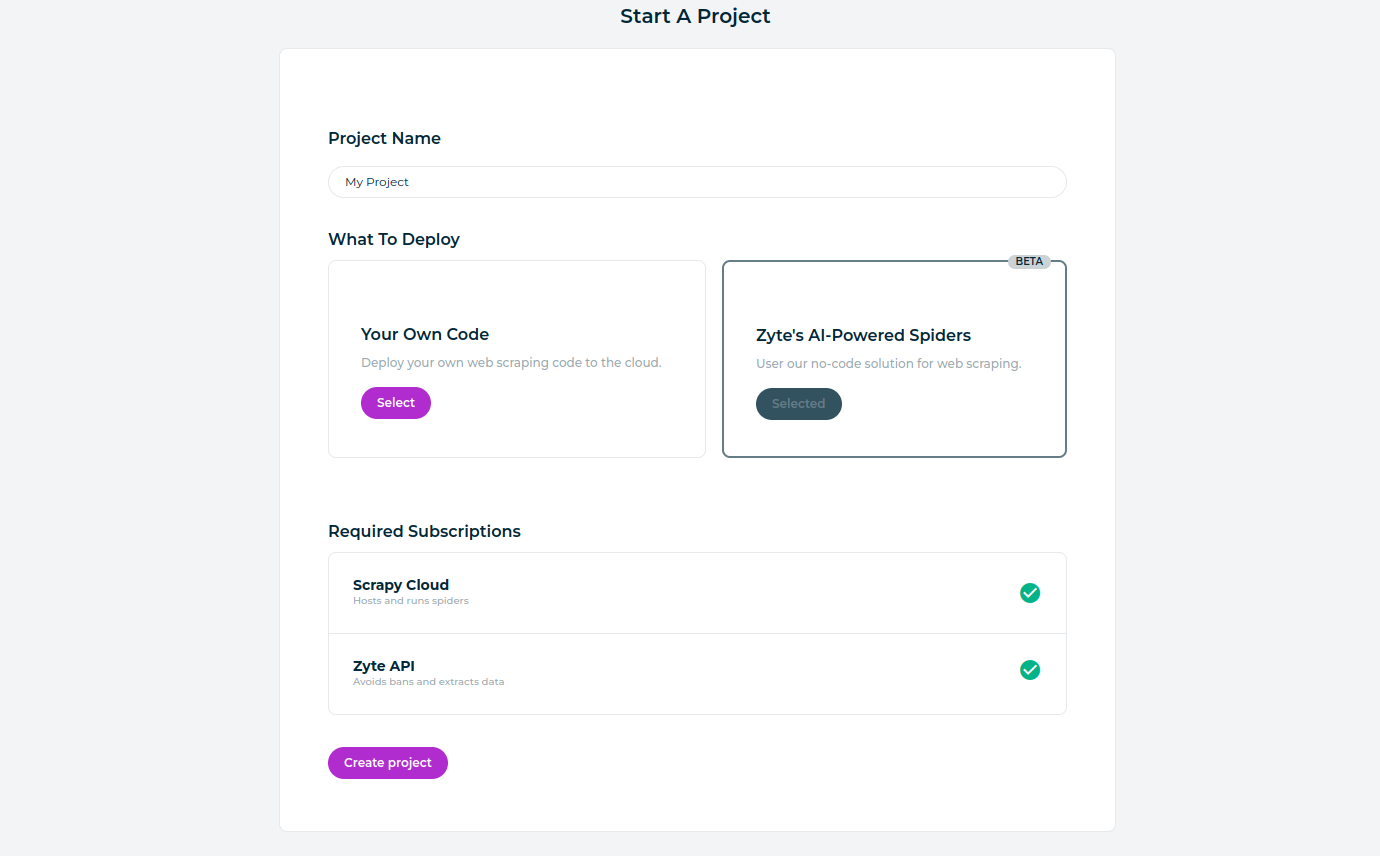This screenshot has width=1380, height=856.
Task: Select the Your Own Code option
Action: point(396,403)
